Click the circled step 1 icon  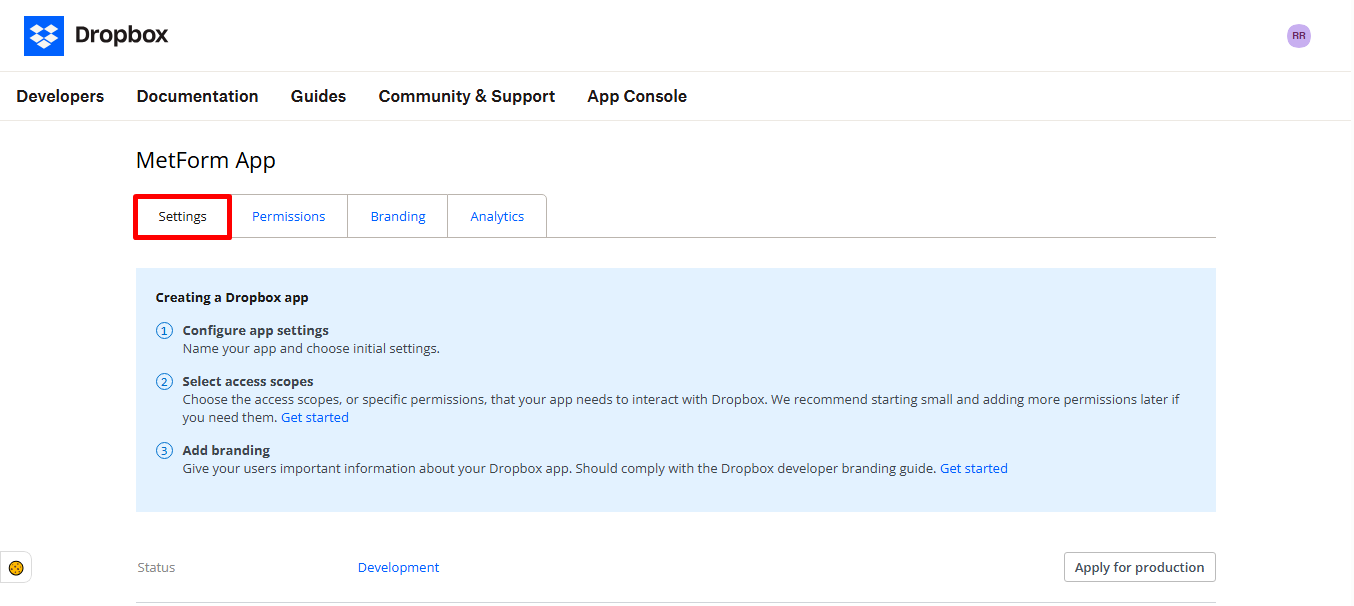[x=164, y=330]
